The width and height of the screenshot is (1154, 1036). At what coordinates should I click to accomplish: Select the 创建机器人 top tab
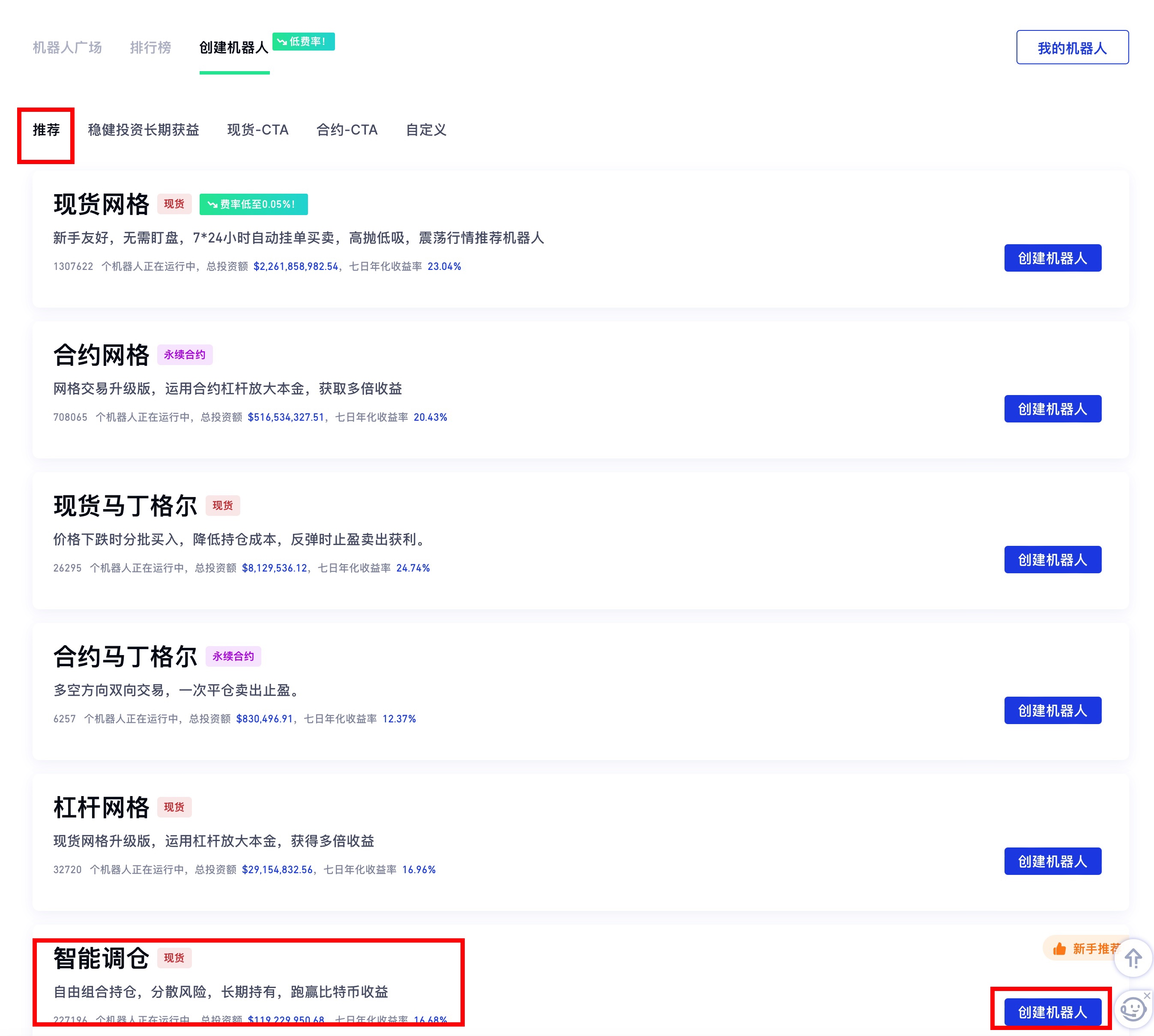click(234, 48)
